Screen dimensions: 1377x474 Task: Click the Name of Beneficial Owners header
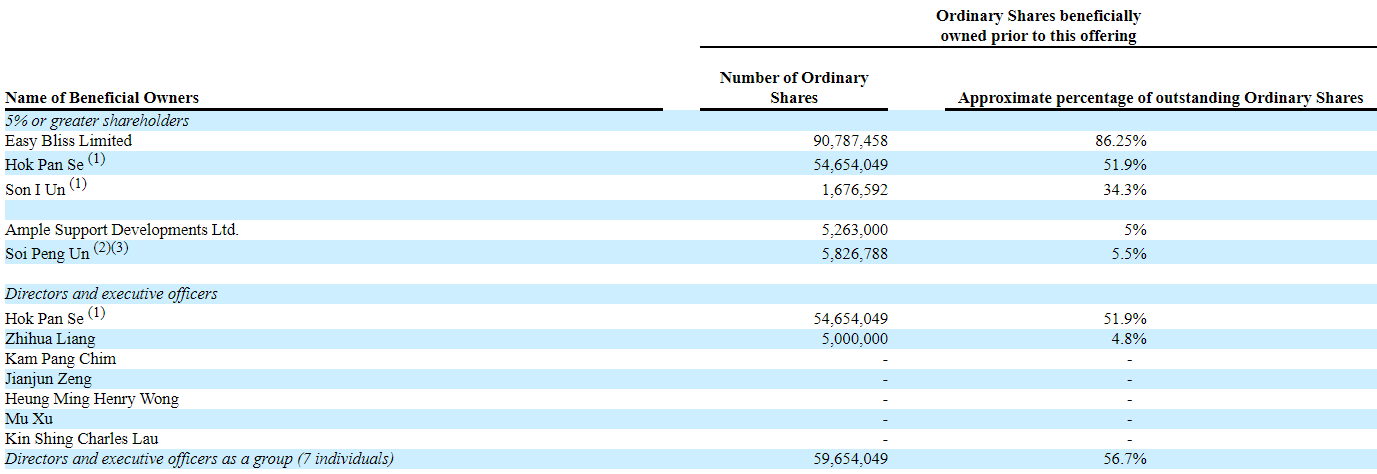[102, 98]
